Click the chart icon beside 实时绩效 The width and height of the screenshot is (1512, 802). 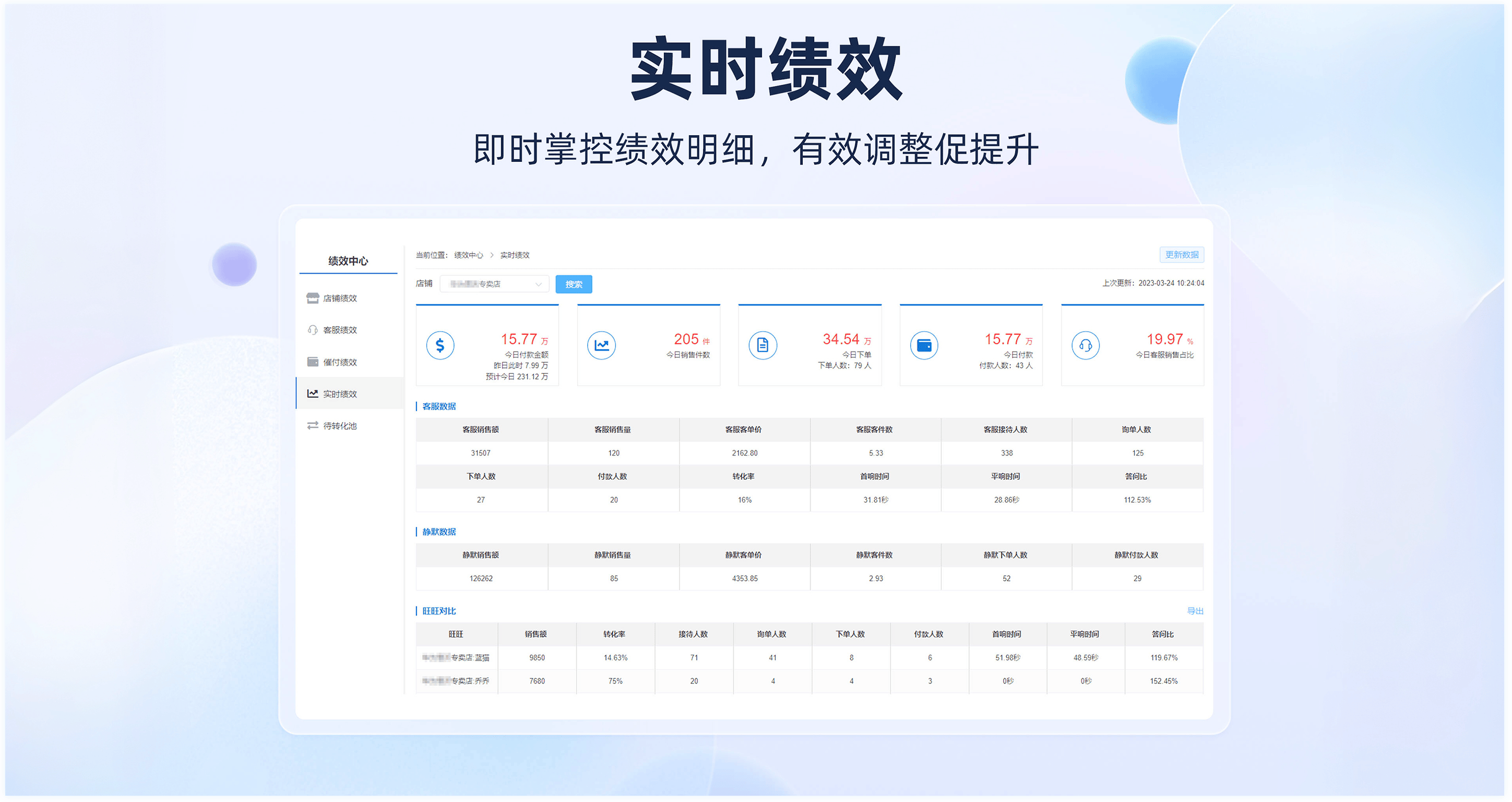point(312,393)
